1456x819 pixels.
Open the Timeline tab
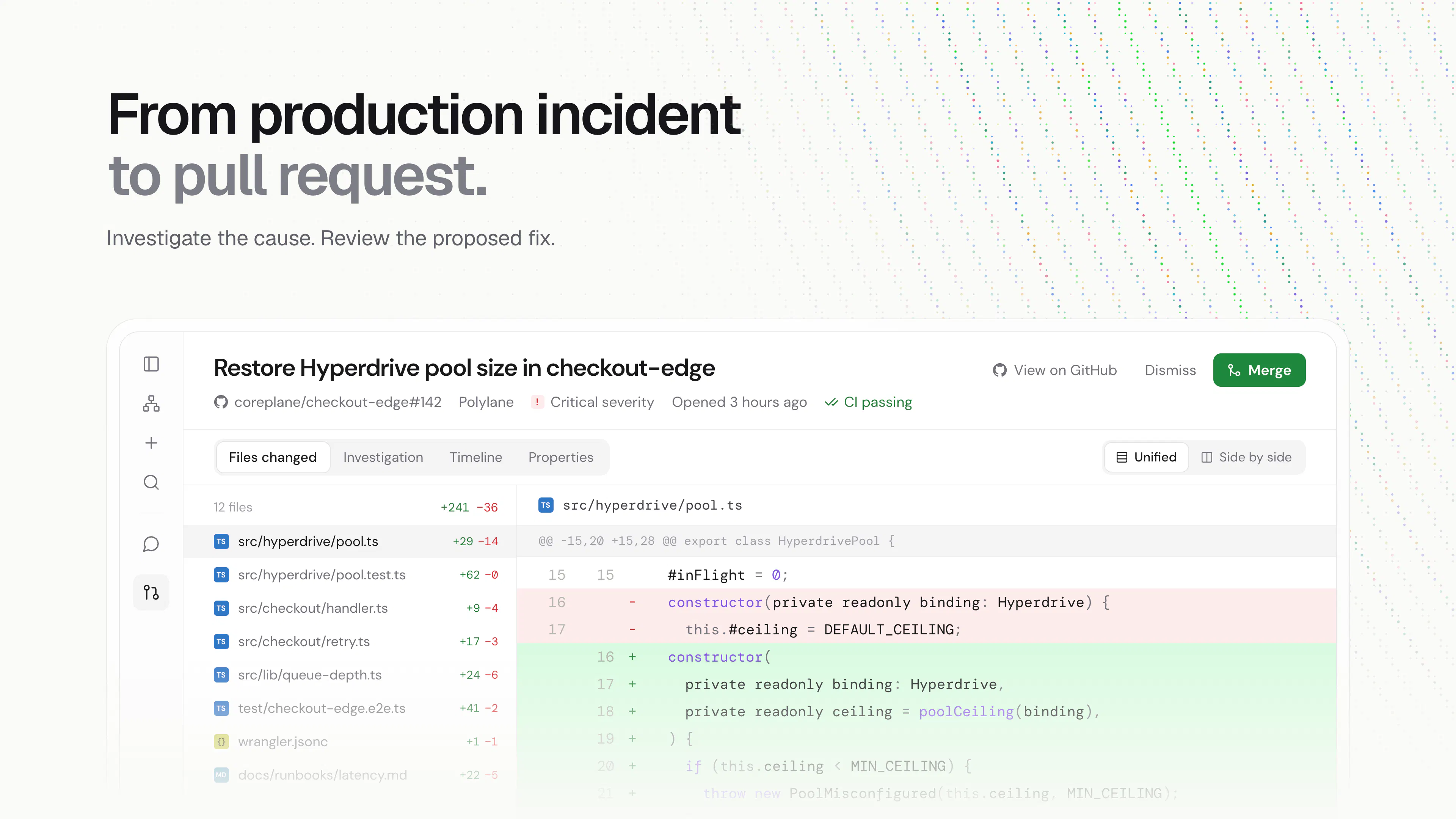[x=475, y=457]
